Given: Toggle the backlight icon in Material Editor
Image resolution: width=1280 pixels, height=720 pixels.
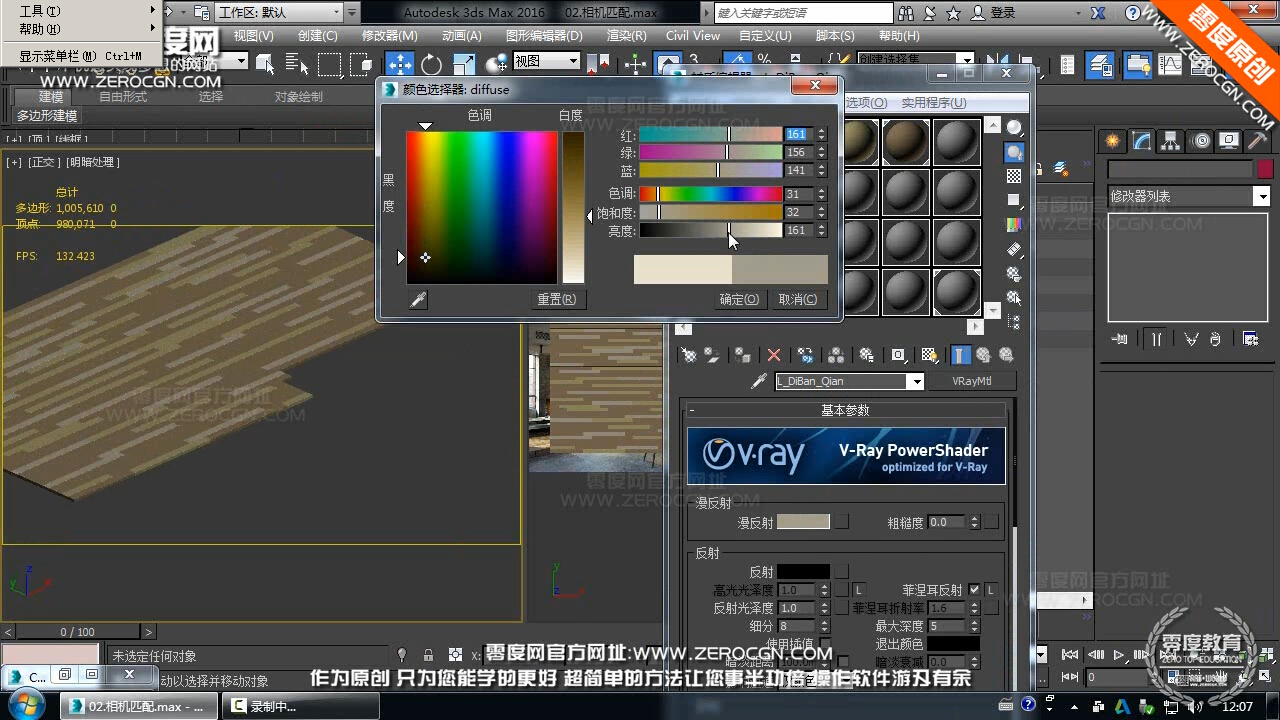Looking at the screenshot, I should (1014, 153).
